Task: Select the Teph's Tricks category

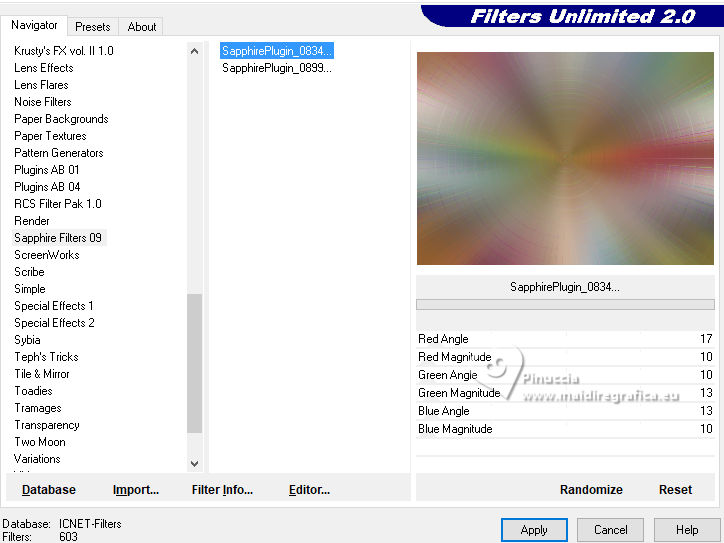Action: 46,357
